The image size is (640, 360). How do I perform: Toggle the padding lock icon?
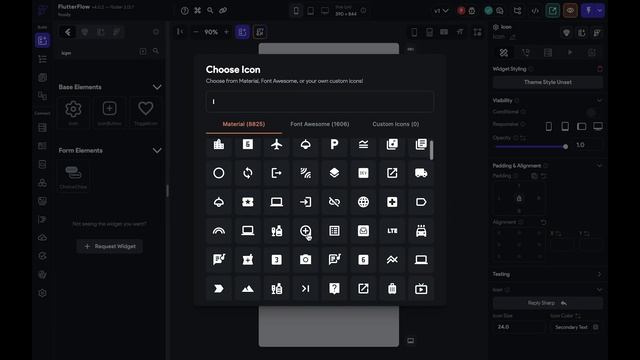click(x=519, y=198)
